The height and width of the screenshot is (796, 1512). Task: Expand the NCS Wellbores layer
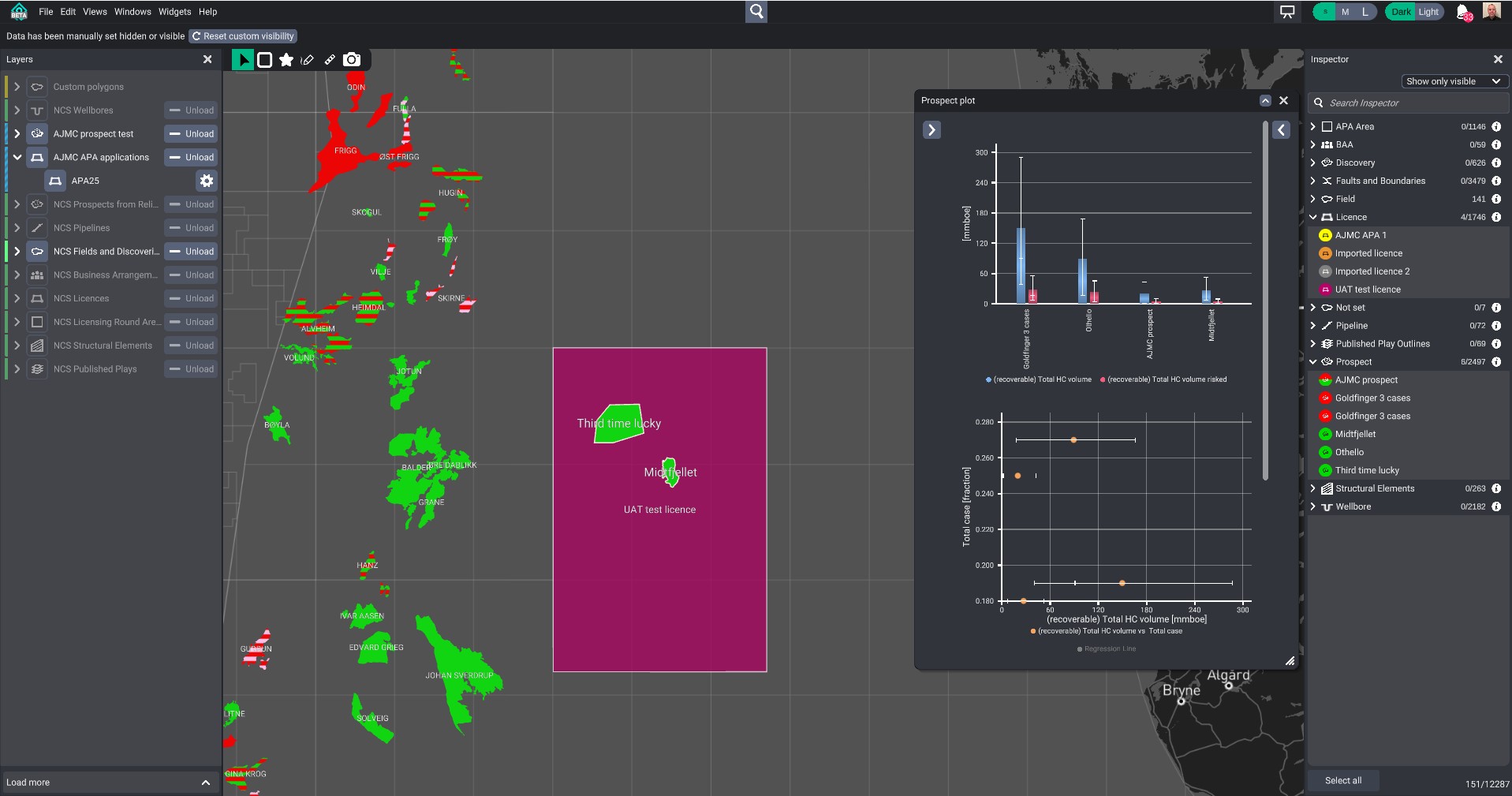(17, 110)
